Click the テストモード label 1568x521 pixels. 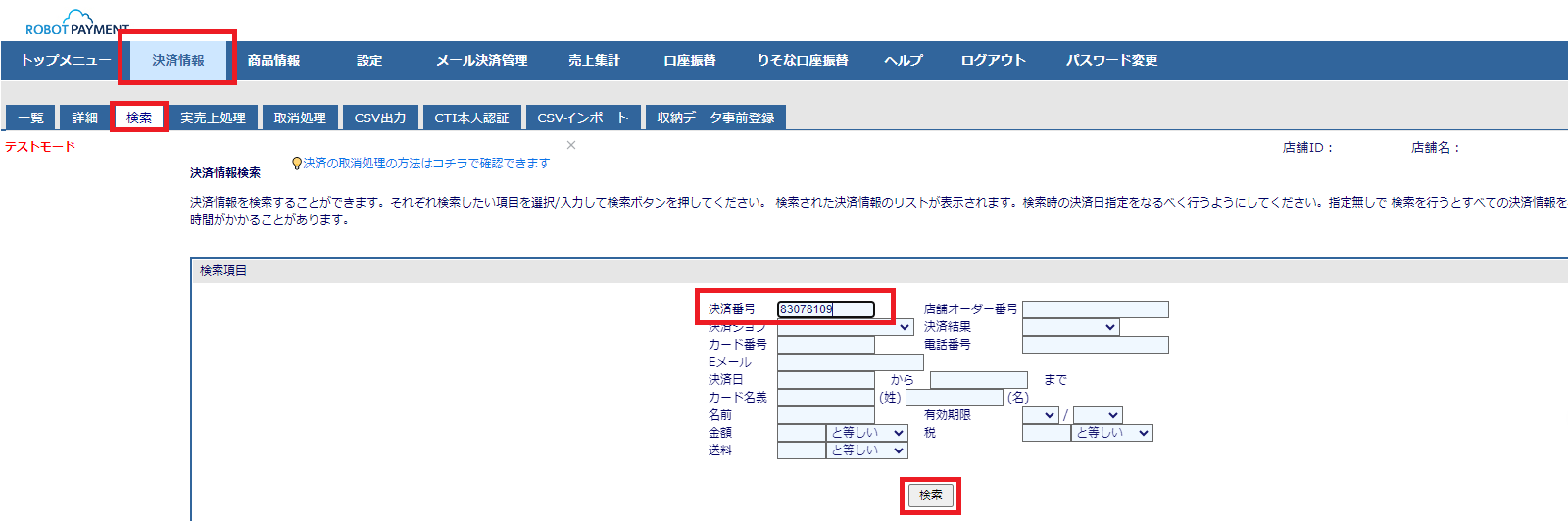coord(40,147)
